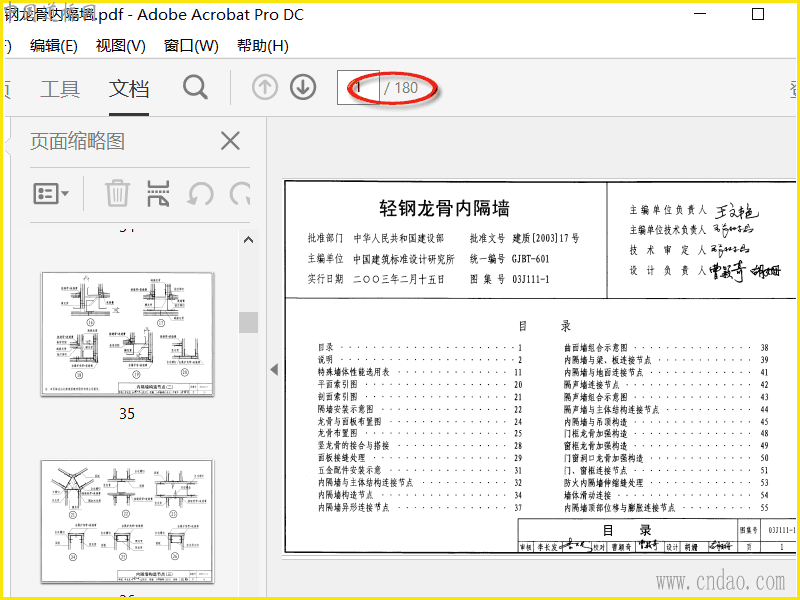This screenshot has height=600, width=800.
Task: Click the 内隔墙与地面连接节点 contents entry
Action: pyautogui.click(x=604, y=372)
